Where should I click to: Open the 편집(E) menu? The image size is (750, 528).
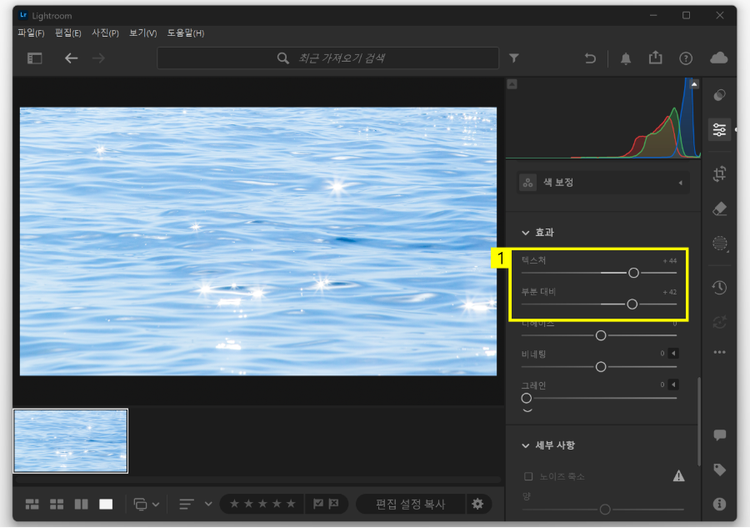tap(68, 33)
